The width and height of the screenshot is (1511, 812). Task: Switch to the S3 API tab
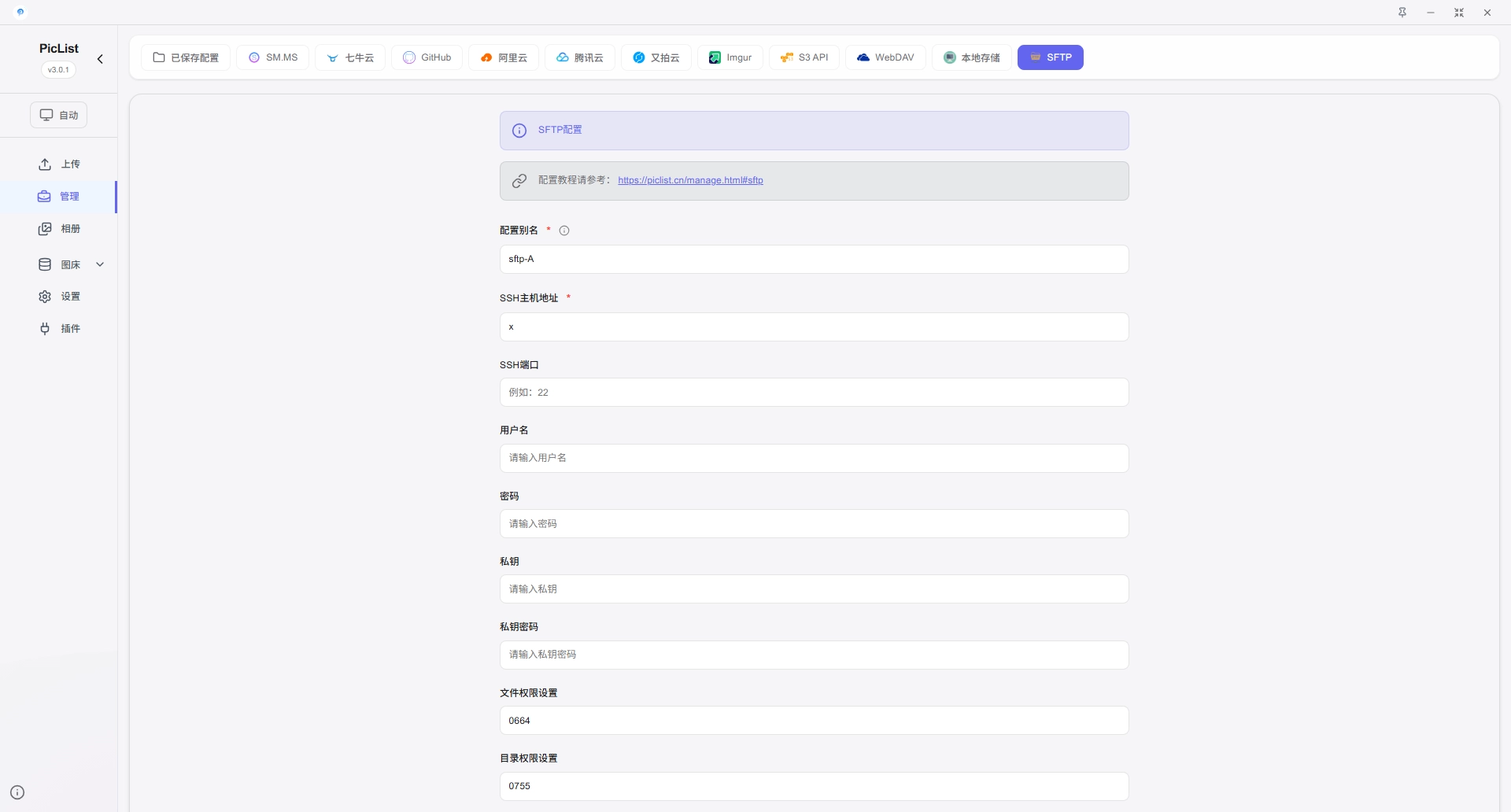(x=804, y=57)
